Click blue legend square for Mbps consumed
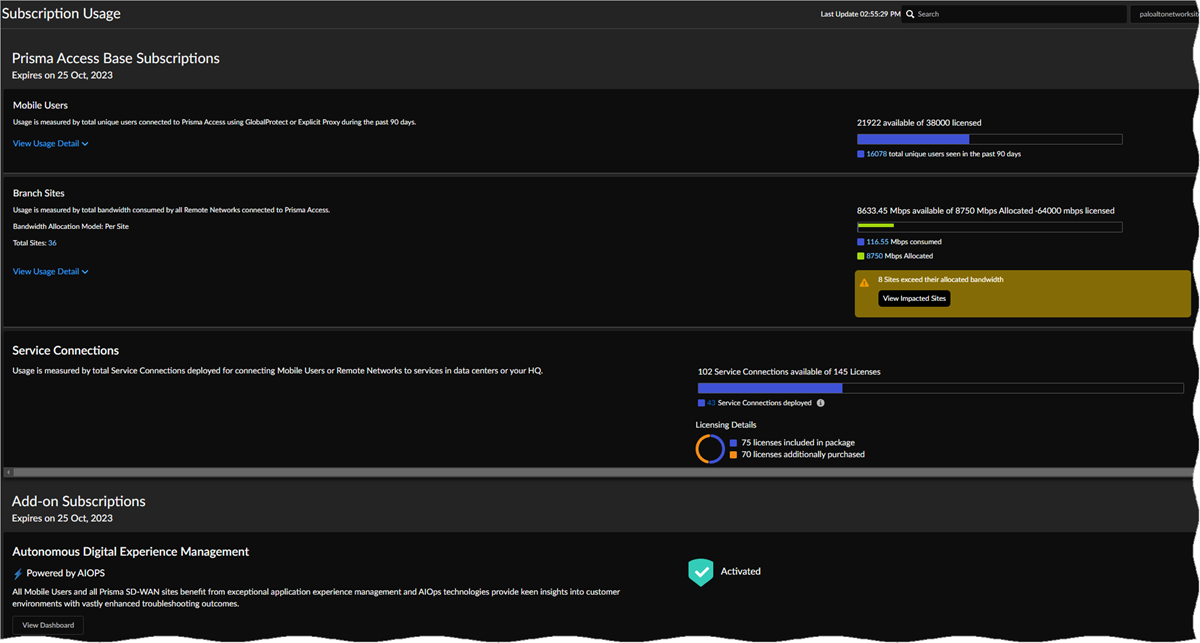Viewport: 1200px width, 643px height. point(861,241)
